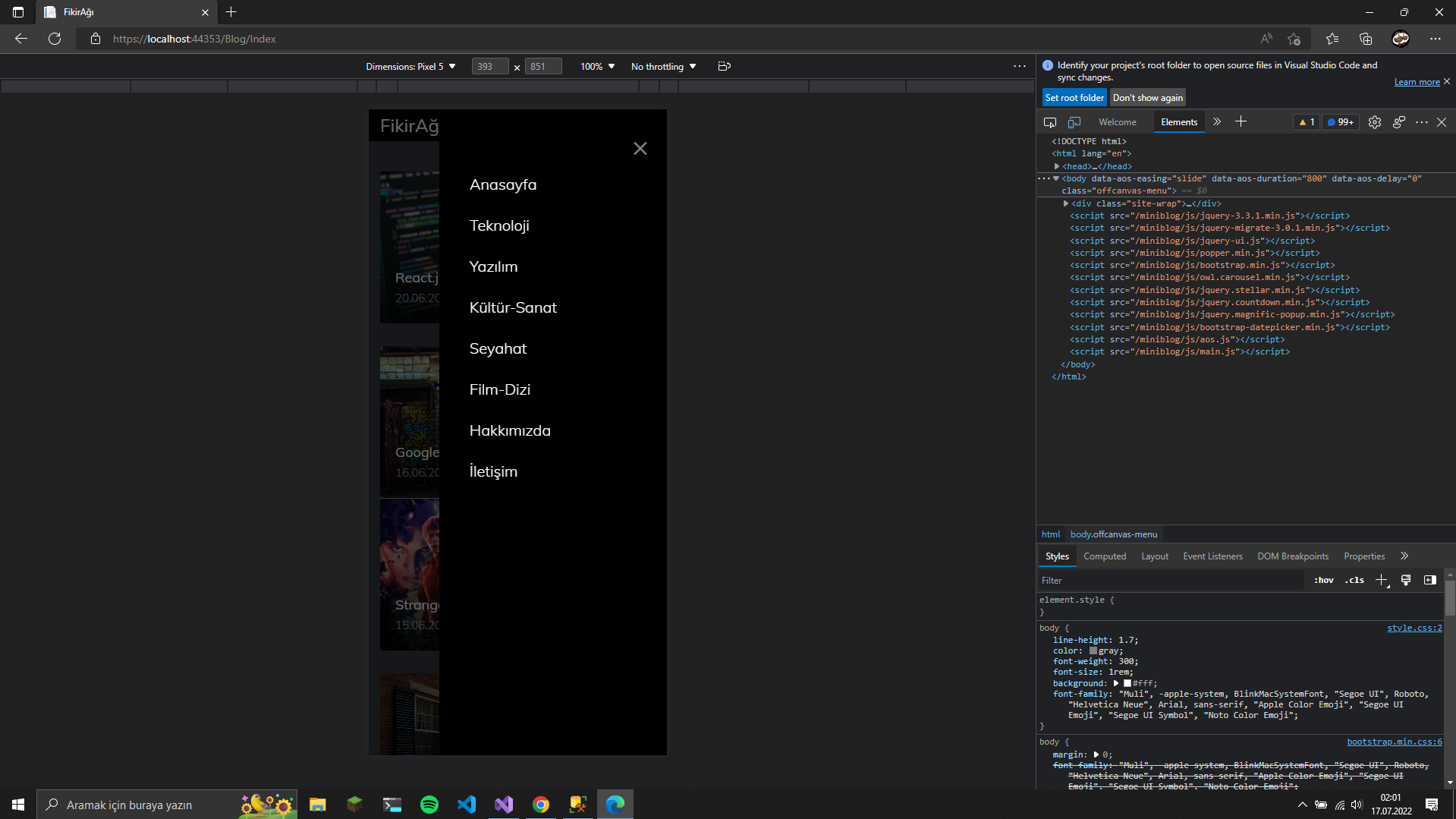Open the Dimensions Pixel 5 dropdown
1456x819 pixels.
click(411, 67)
